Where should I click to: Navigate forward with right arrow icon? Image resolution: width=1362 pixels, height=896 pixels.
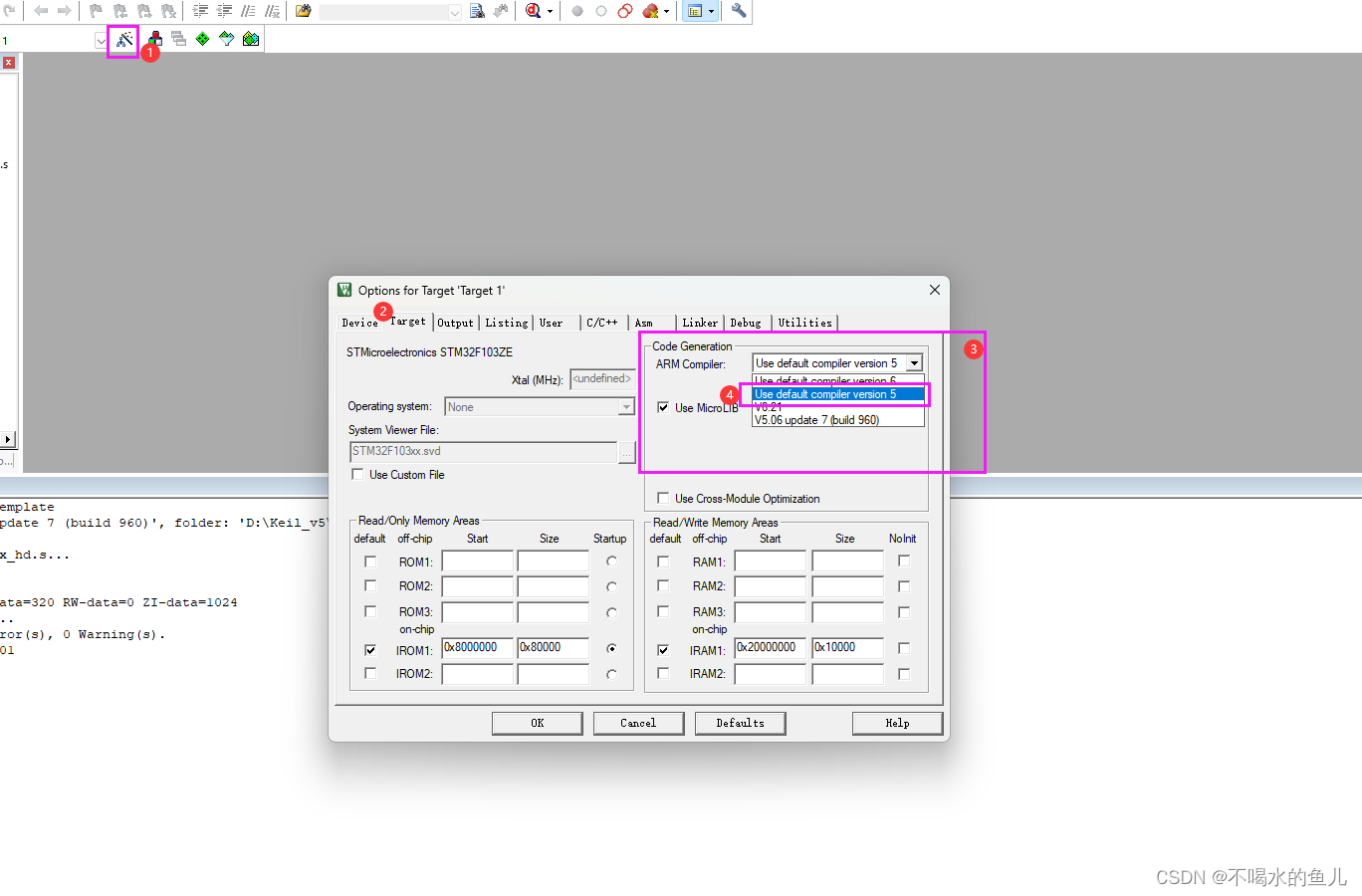[64, 11]
